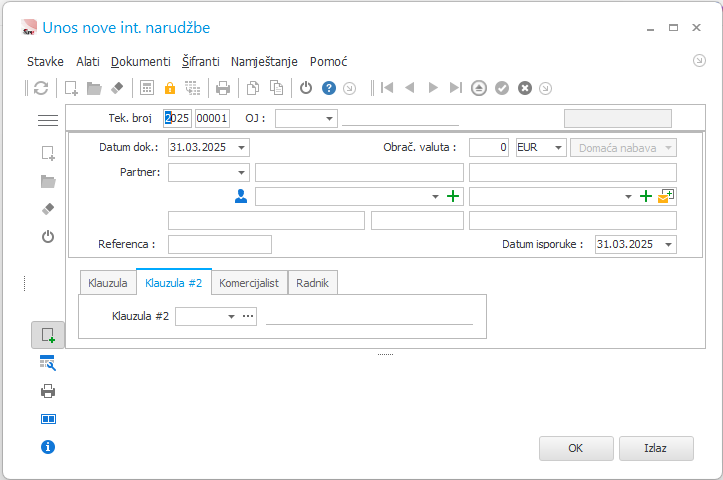Click the menu bar expand arrow icon
Screen dimensions: 723x480
click(x=699, y=60)
